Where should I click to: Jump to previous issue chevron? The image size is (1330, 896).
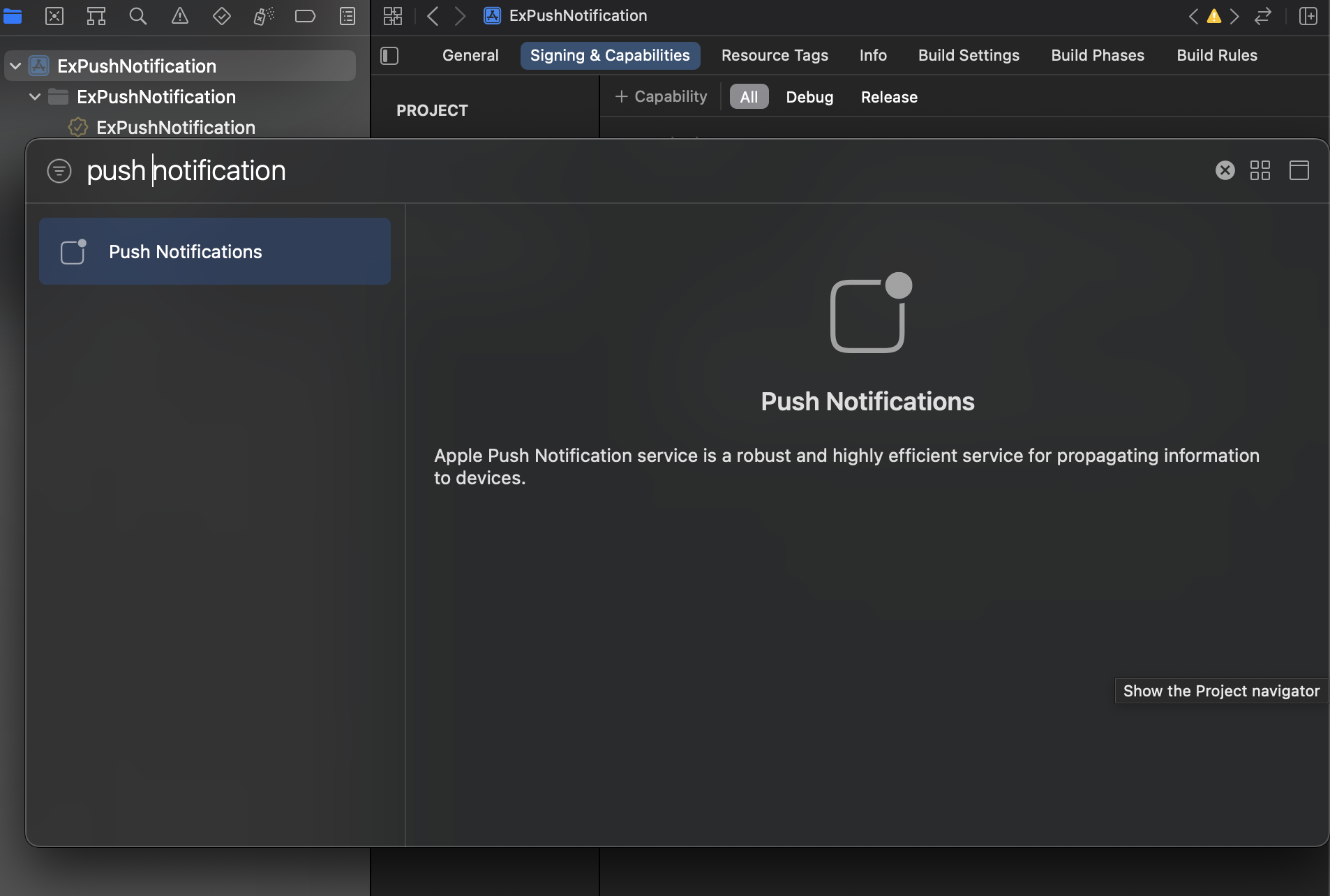pyautogui.click(x=1194, y=16)
